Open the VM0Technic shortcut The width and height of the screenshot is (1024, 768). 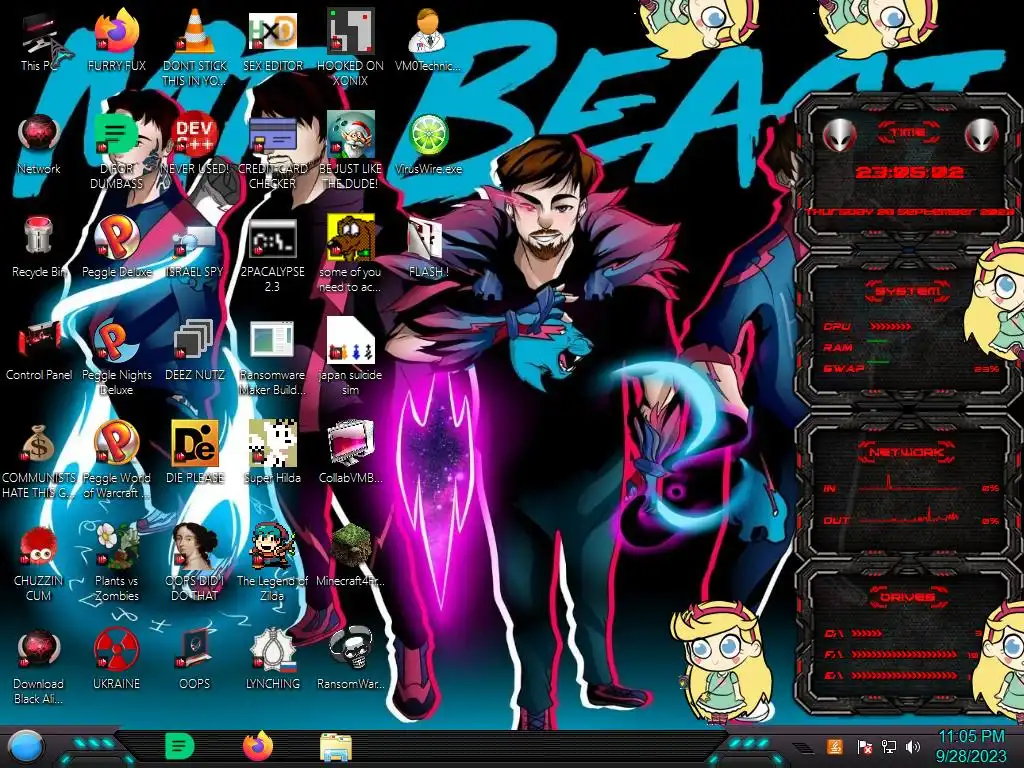[x=428, y=40]
